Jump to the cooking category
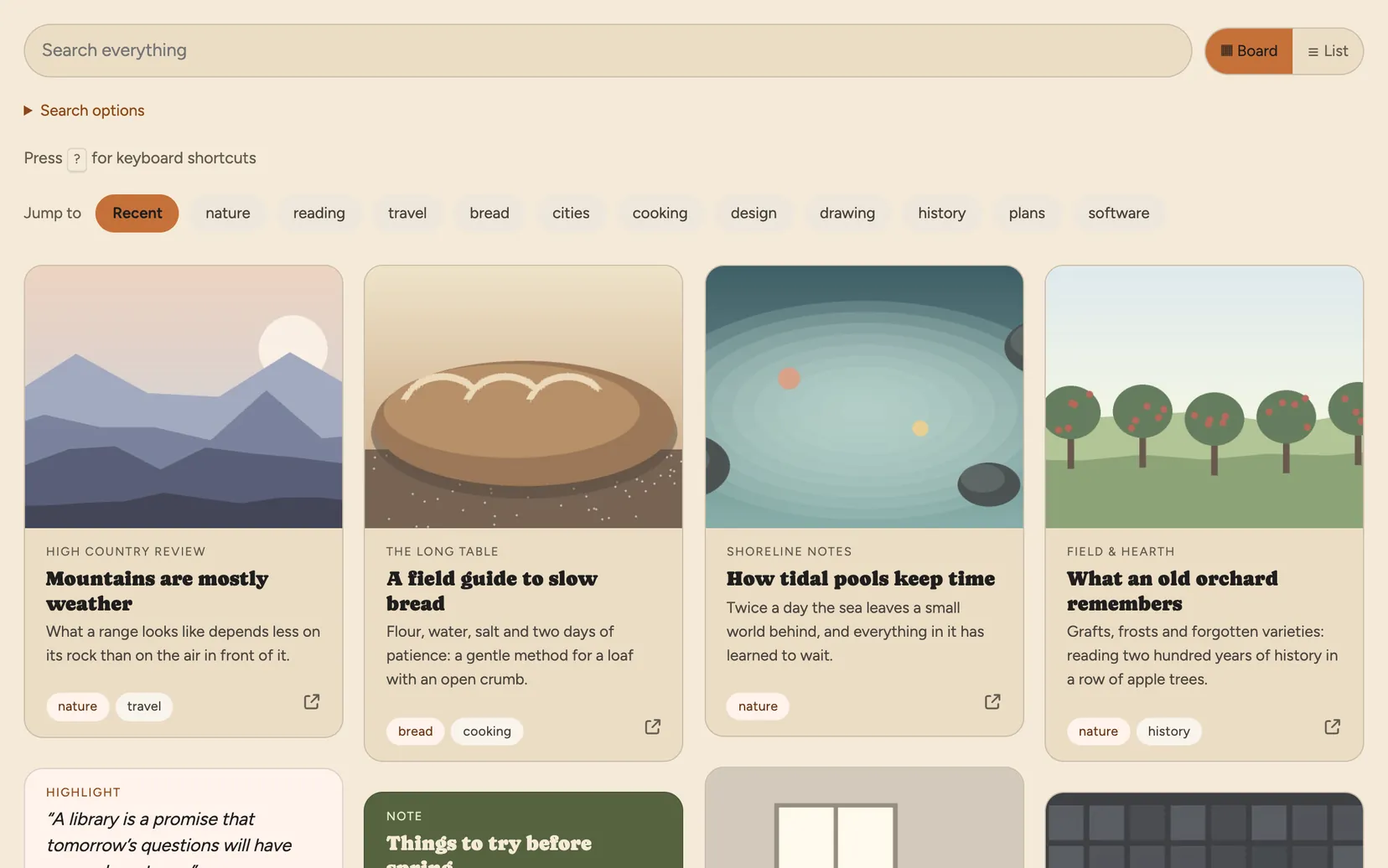 [x=660, y=213]
